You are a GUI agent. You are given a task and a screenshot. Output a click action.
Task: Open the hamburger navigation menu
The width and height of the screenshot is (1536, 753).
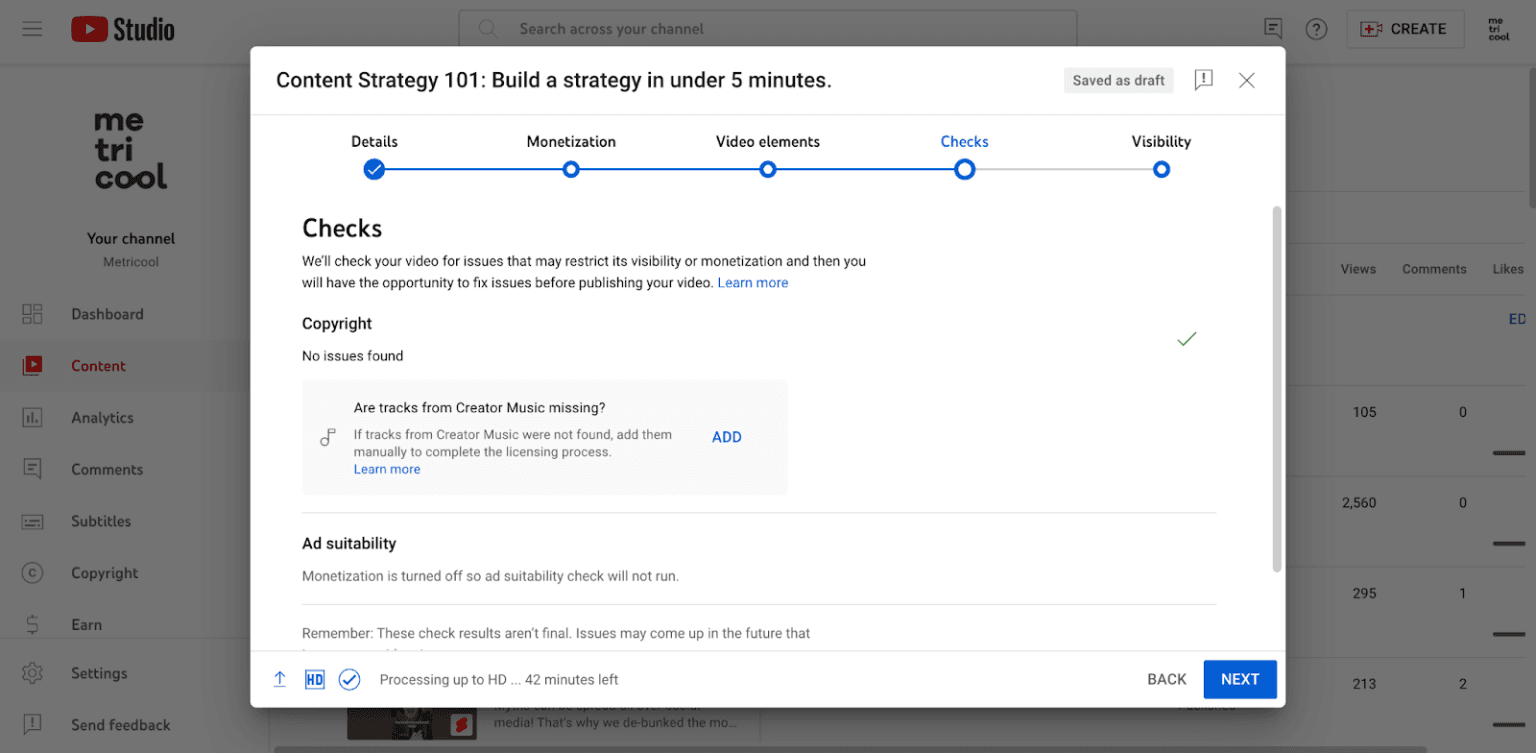pyautogui.click(x=32, y=28)
